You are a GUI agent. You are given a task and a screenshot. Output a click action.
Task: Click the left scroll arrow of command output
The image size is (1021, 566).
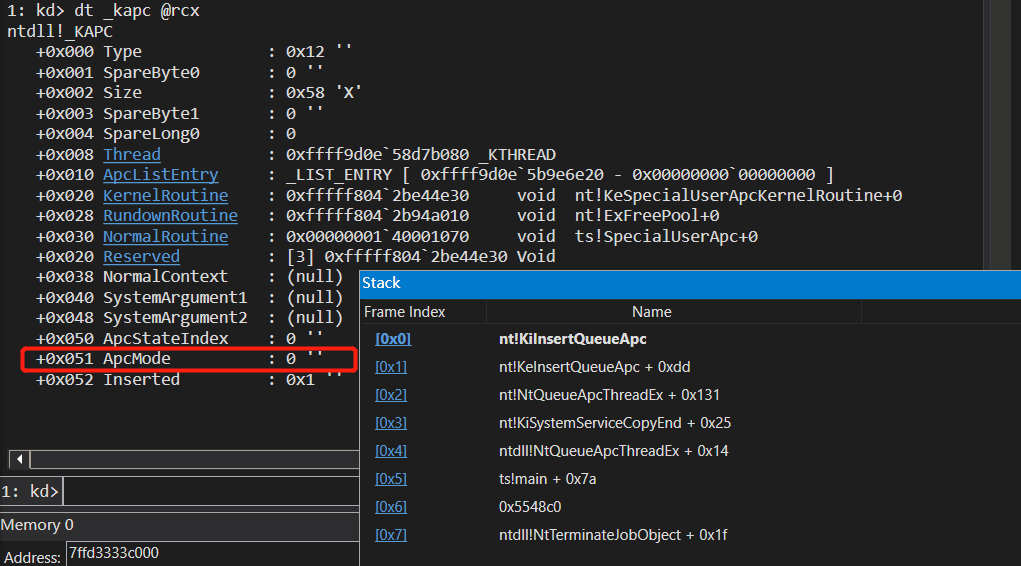tap(20, 459)
